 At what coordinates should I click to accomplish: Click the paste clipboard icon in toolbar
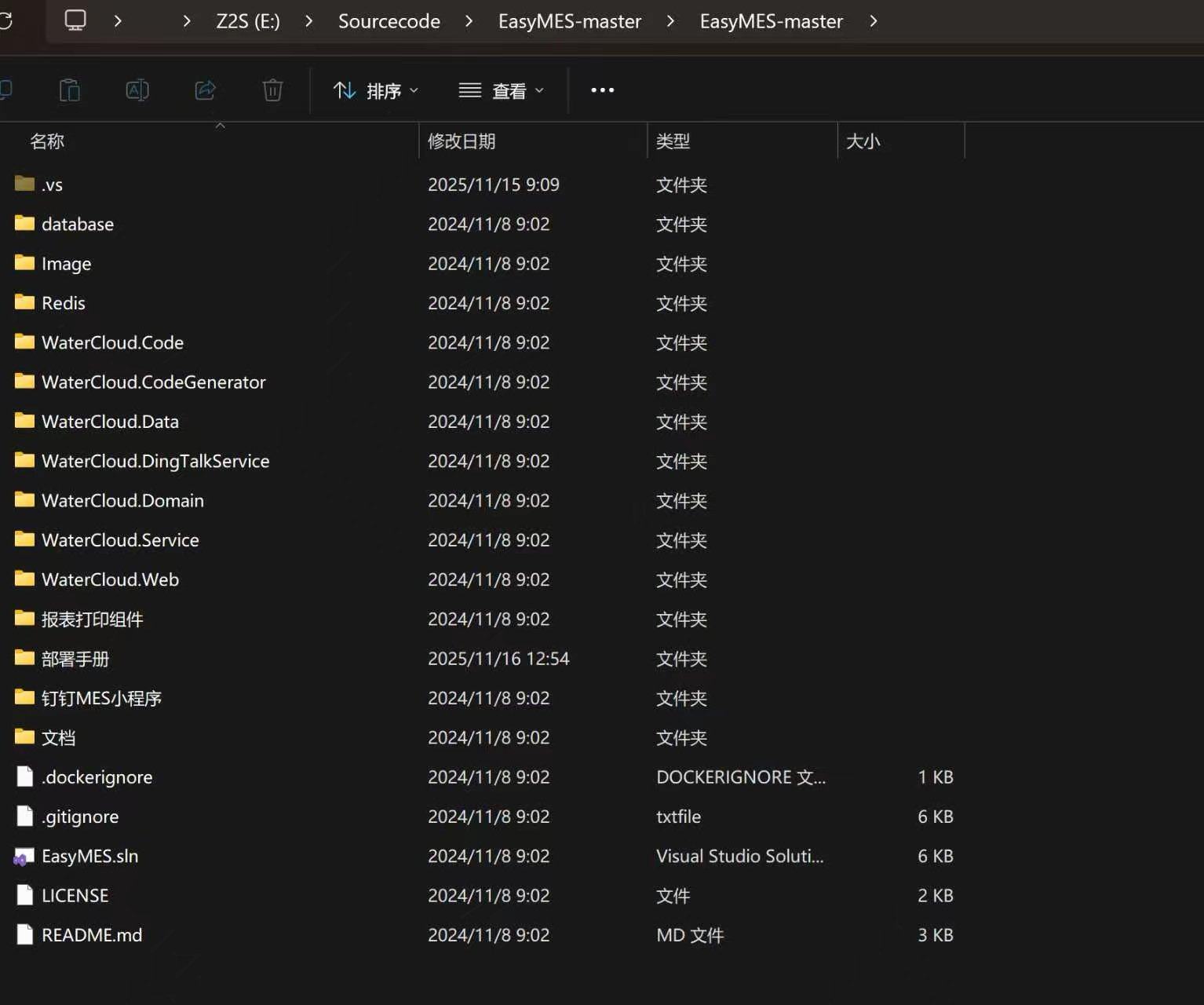(x=70, y=91)
